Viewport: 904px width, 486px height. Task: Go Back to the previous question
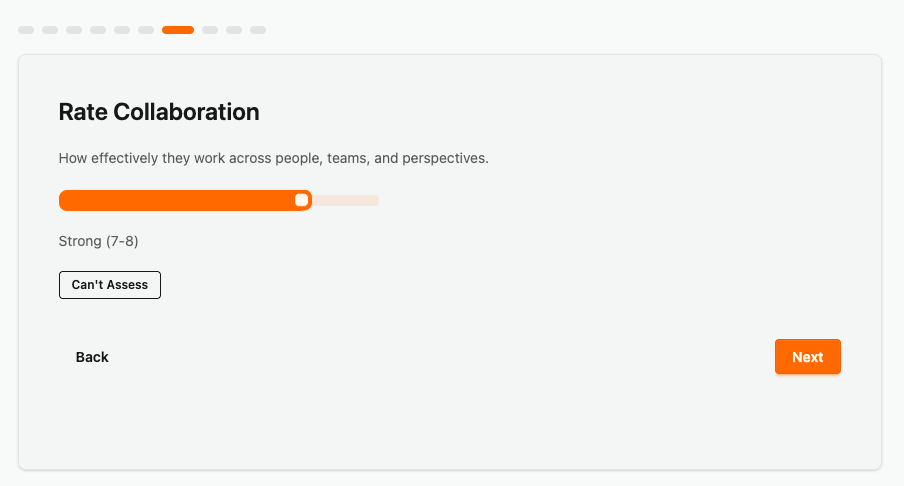pyautogui.click(x=92, y=357)
